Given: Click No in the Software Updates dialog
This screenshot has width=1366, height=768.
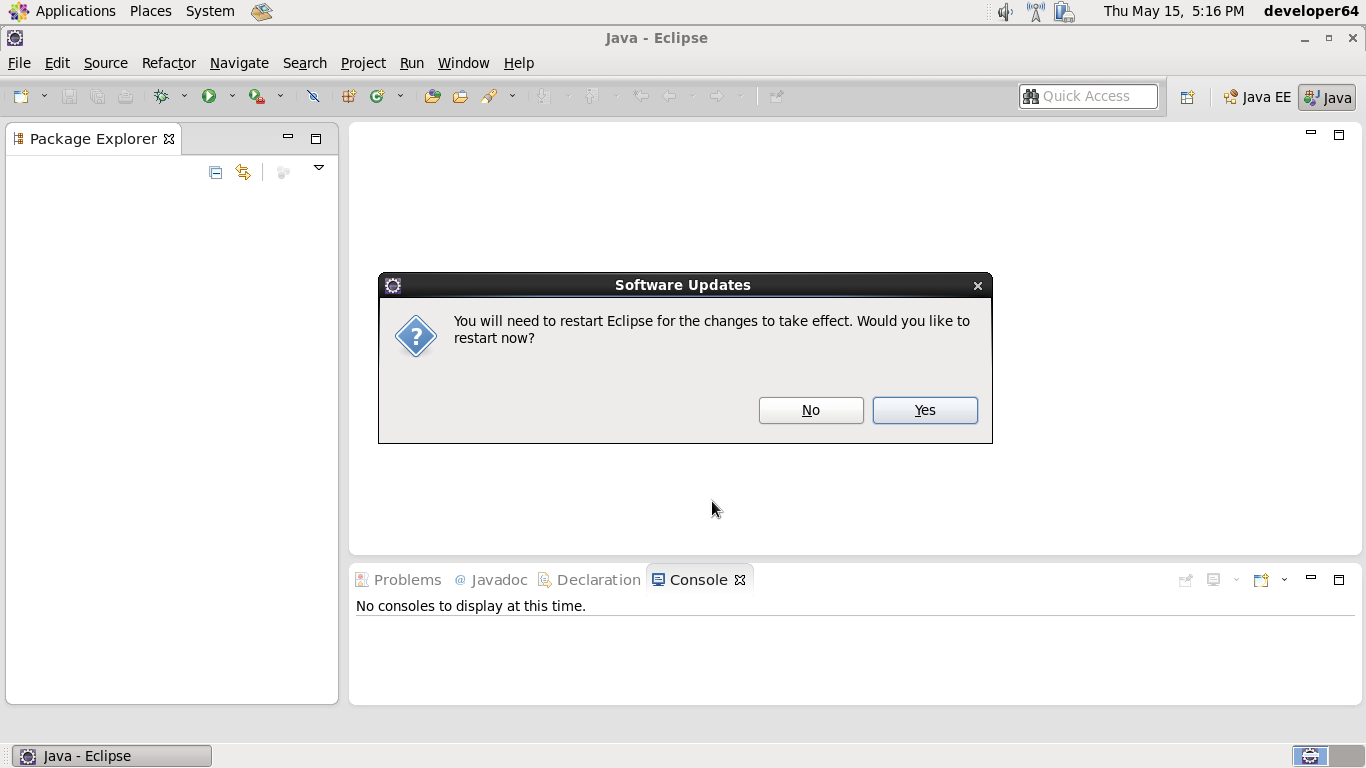Looking at the screenshot, I should point(811,410).
